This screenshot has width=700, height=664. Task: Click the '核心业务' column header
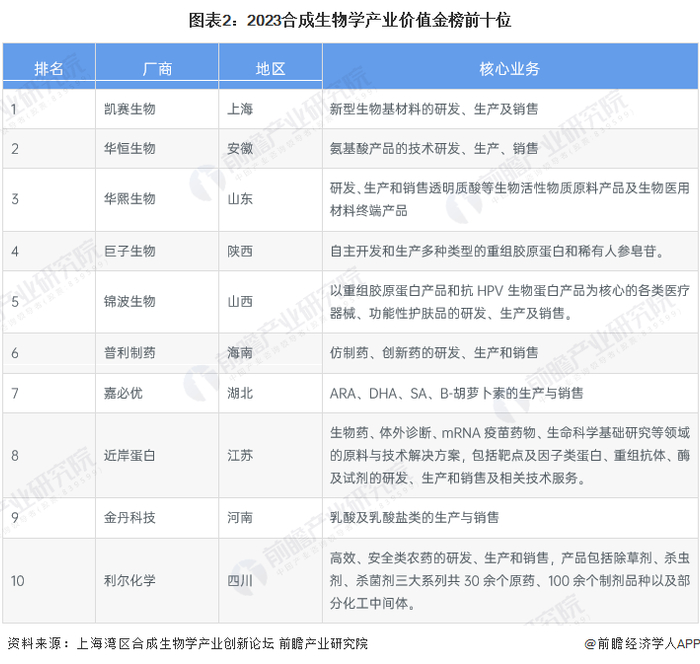pos(509,69)
